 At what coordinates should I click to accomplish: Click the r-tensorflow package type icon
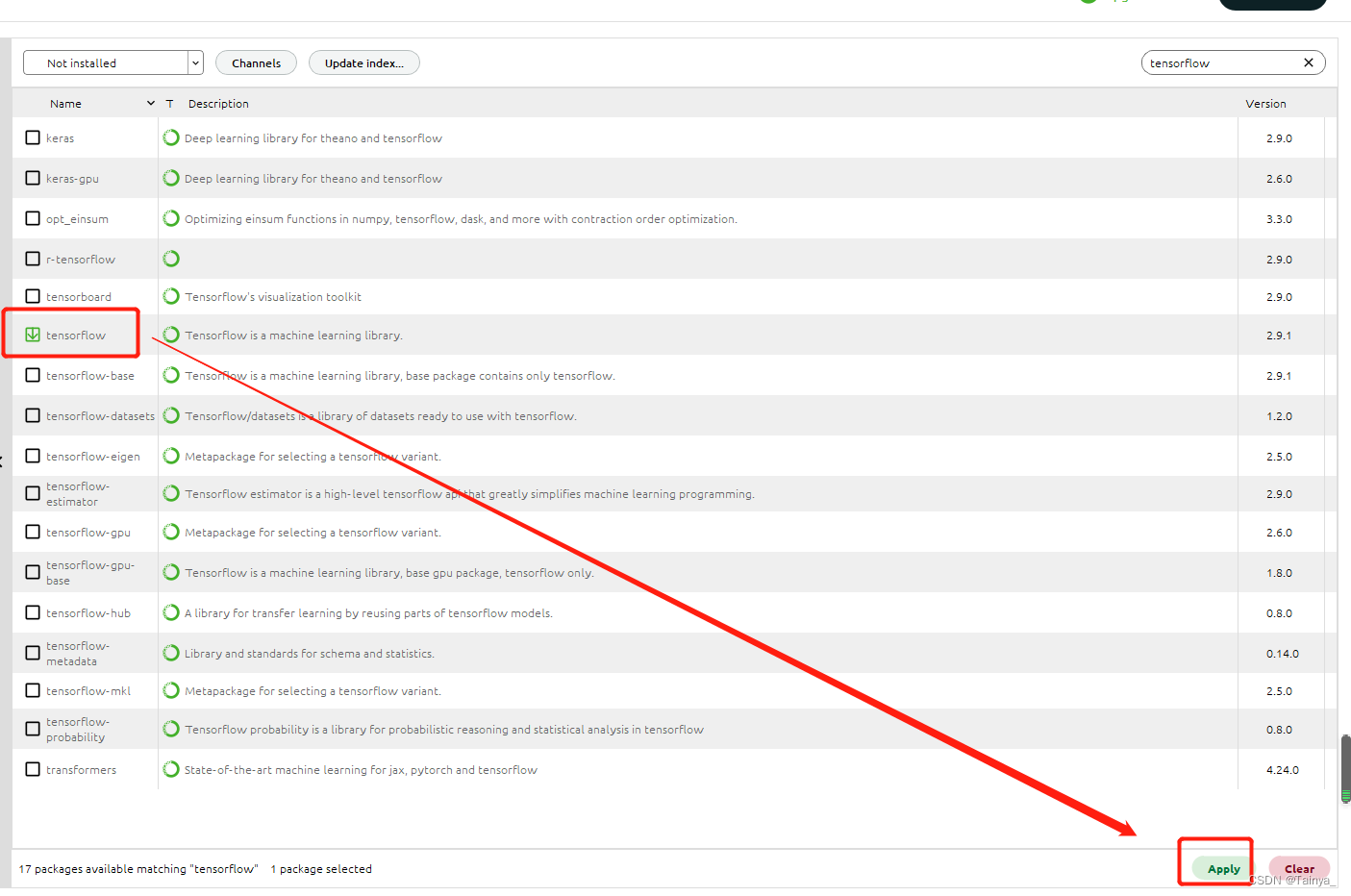171,259
